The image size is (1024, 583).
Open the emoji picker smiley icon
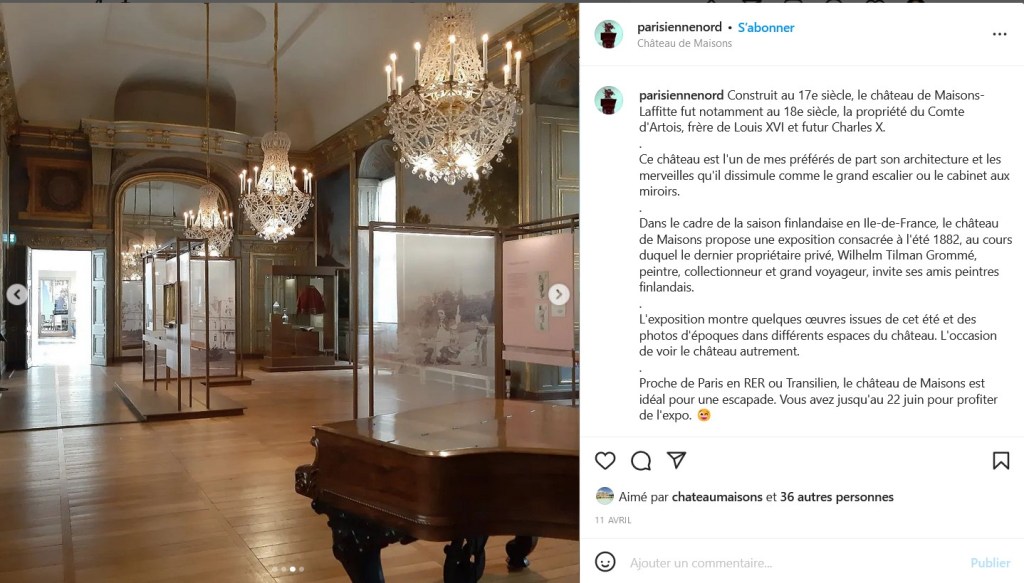click(x=605, y=562)
